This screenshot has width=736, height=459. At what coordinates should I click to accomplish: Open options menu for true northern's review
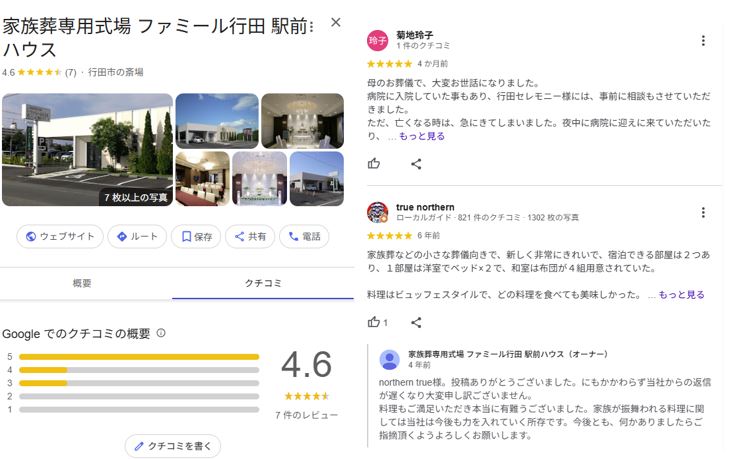pos(703,213)
